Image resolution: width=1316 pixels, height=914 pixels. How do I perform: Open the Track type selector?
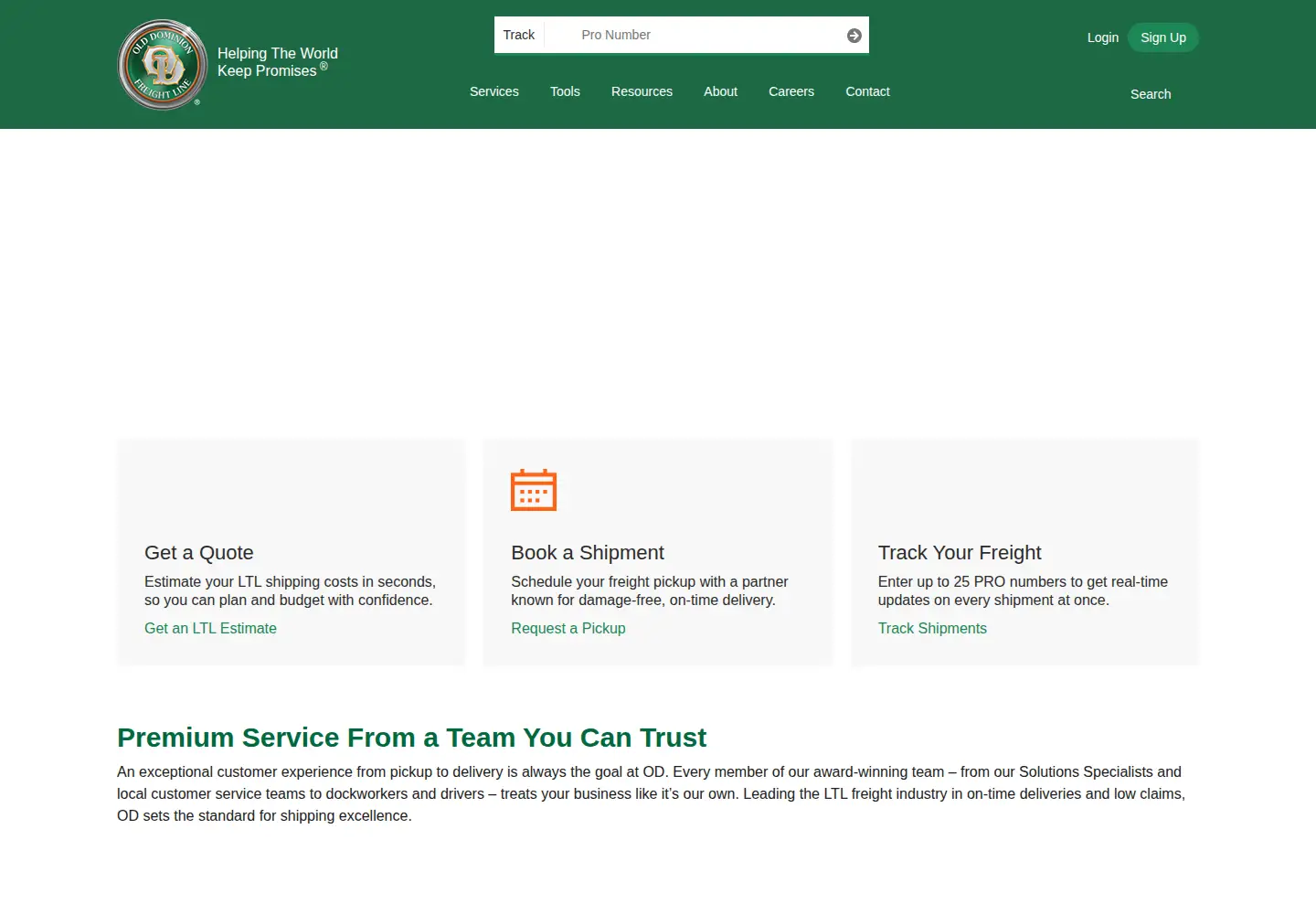519,35
